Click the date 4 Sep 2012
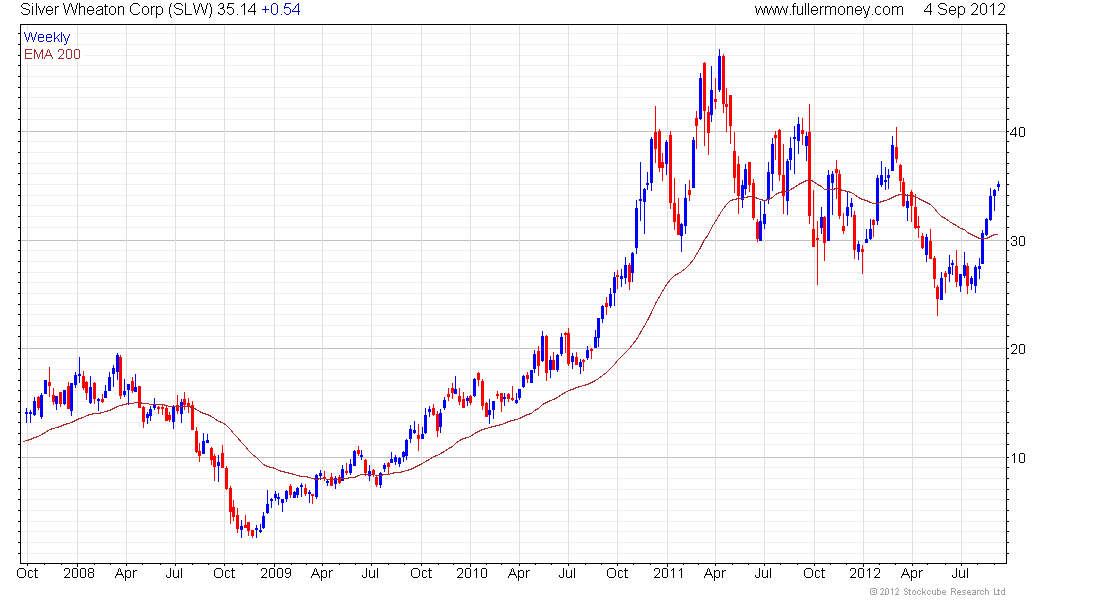The width and height of the screenshot is (1100, 600). (965, 10)
